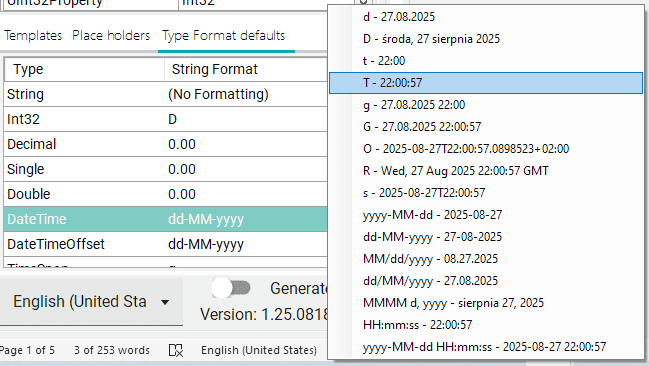The height and width of the screenshot is (366, 649).
Task: Click the 'D' format cell for Int32
Action: (x=246, y=119)
